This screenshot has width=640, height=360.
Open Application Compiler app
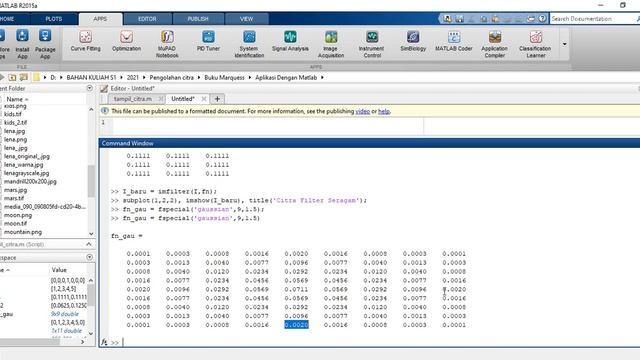[494, 44]
